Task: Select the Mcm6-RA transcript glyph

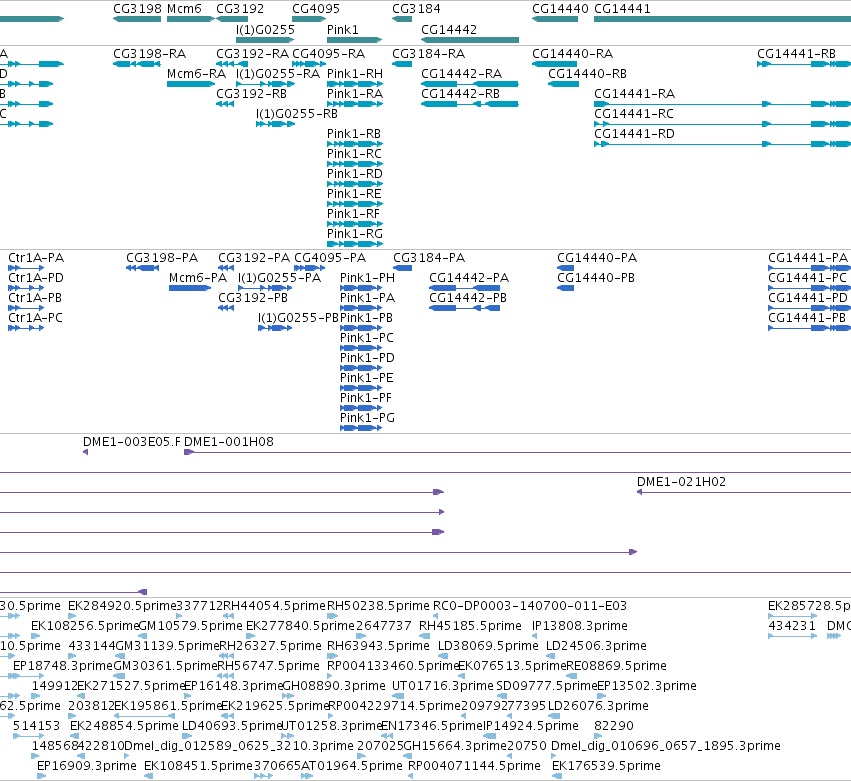Action: (192, 84)
